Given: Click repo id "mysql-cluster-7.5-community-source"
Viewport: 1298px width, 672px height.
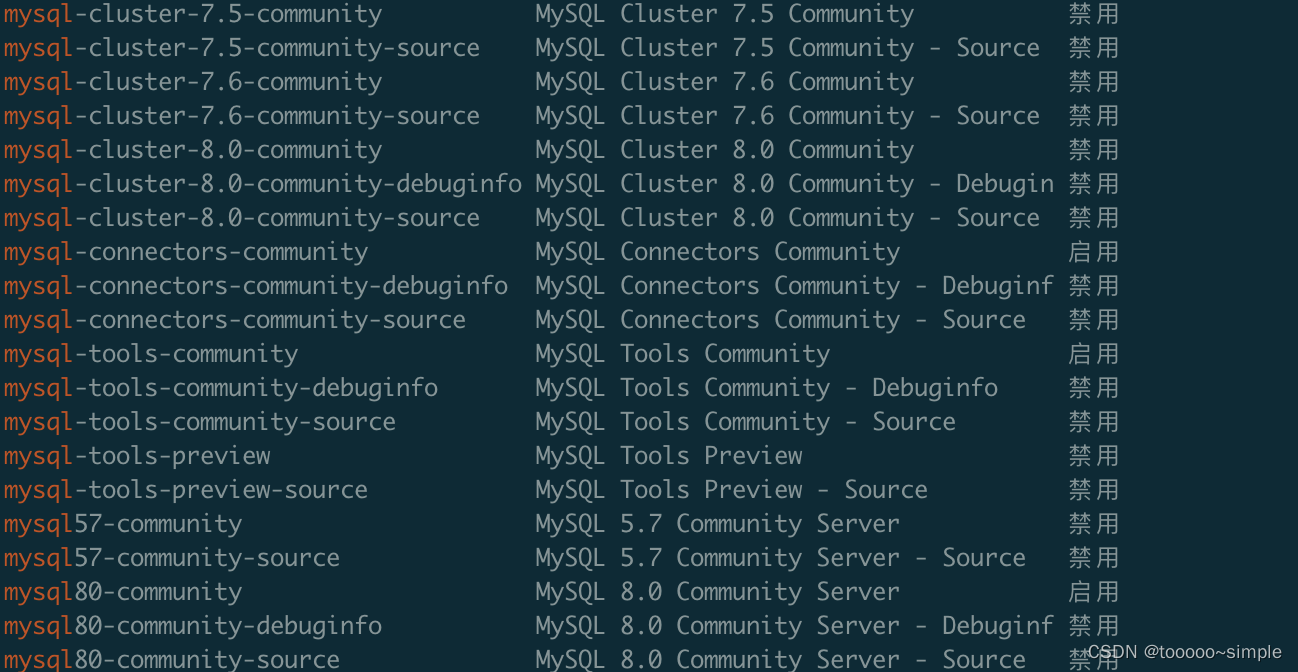Looking at the screenshot, I should 241,48.
